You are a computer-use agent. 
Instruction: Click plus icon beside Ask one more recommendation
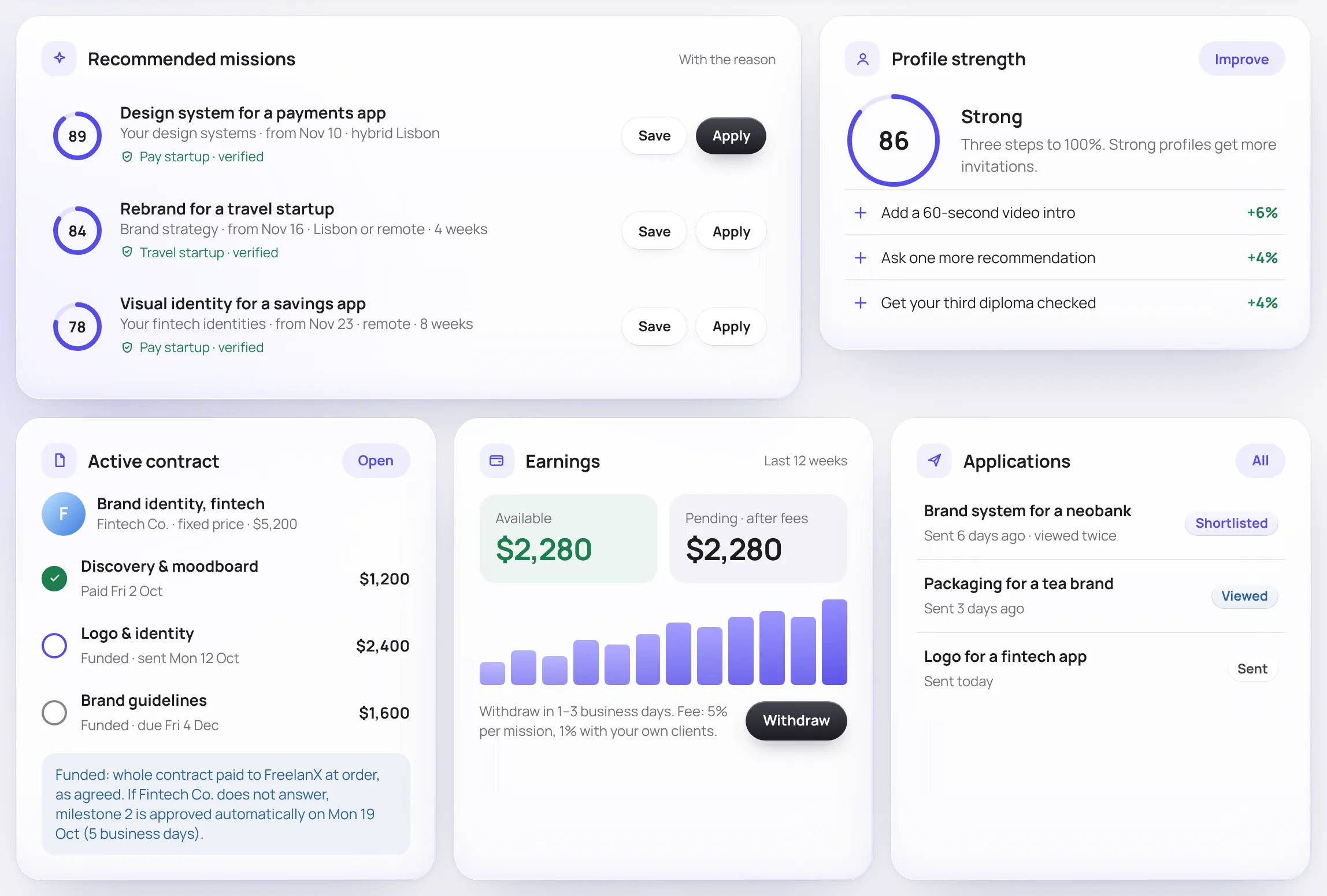[861, 258]
